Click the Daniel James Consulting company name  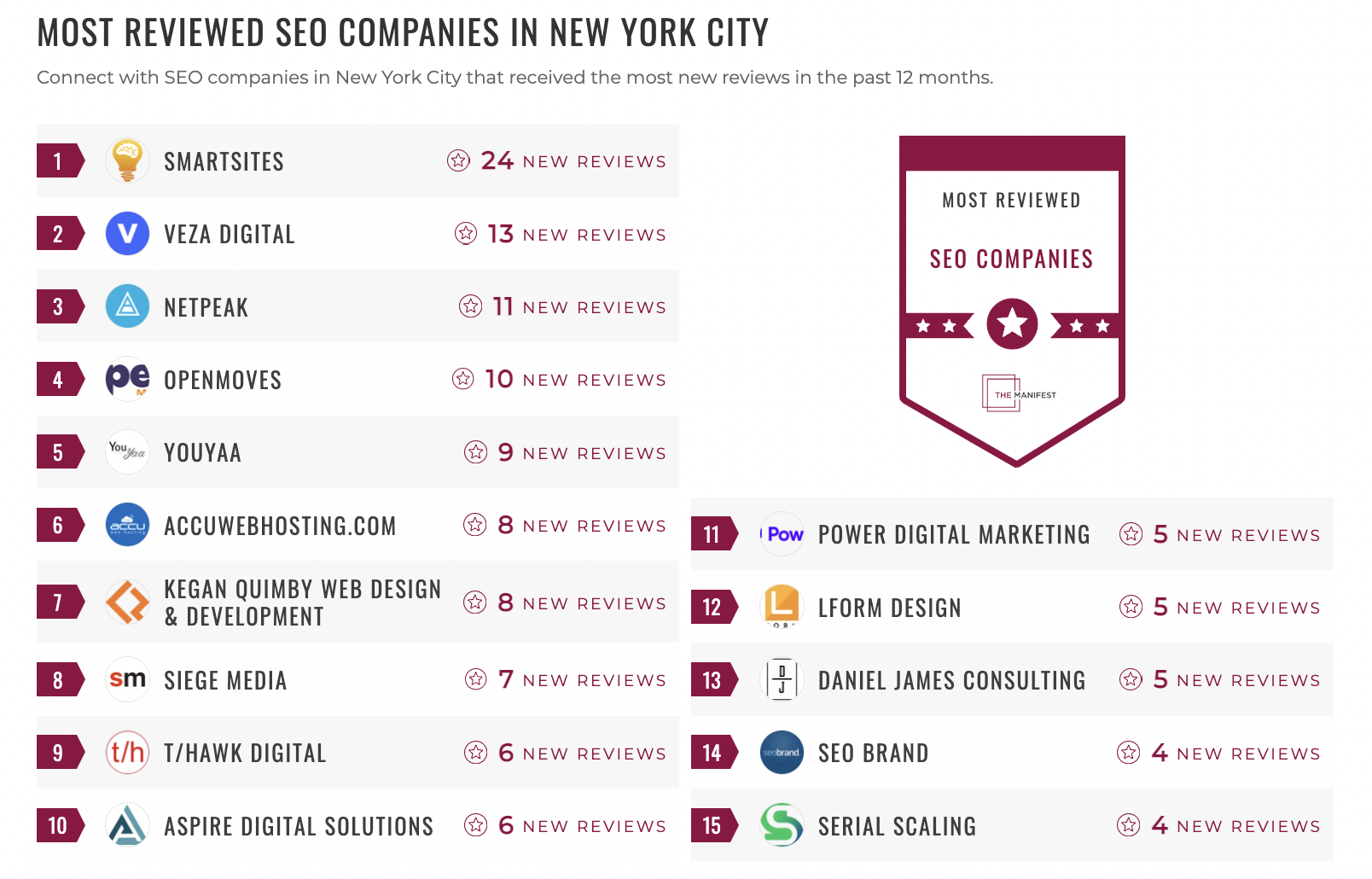tap(951, 680)
